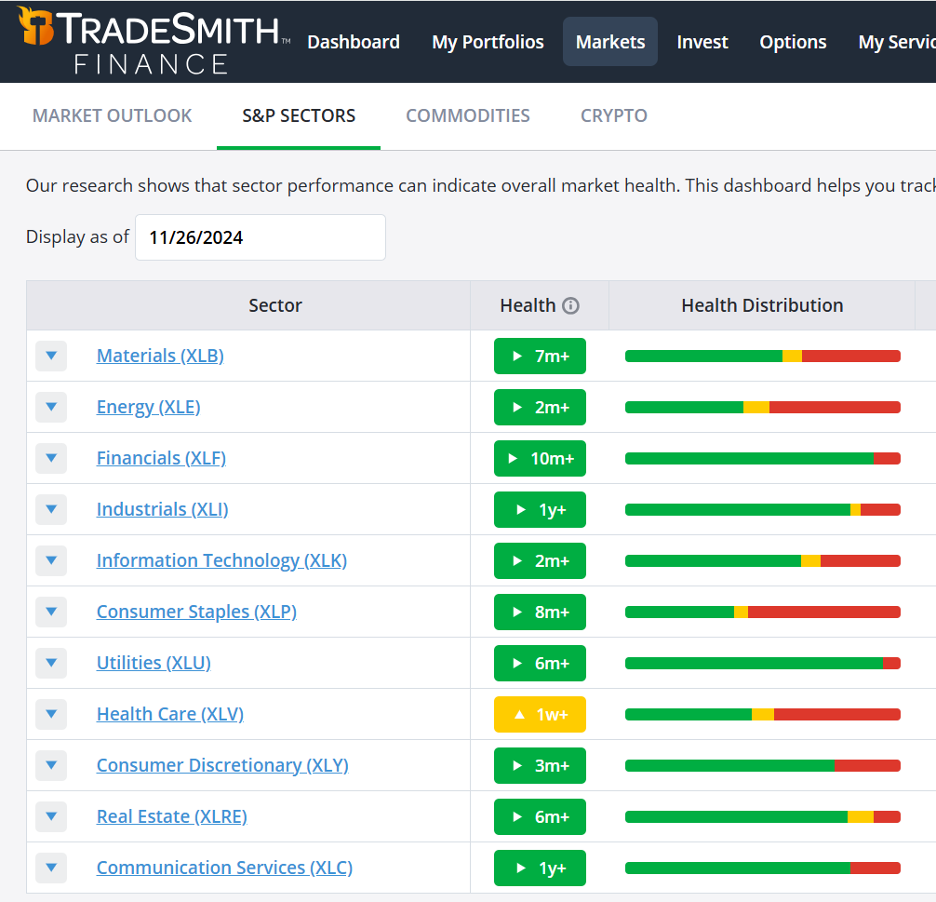Open the Options menu
936x902 pixels.
click(x=793, y=42)
